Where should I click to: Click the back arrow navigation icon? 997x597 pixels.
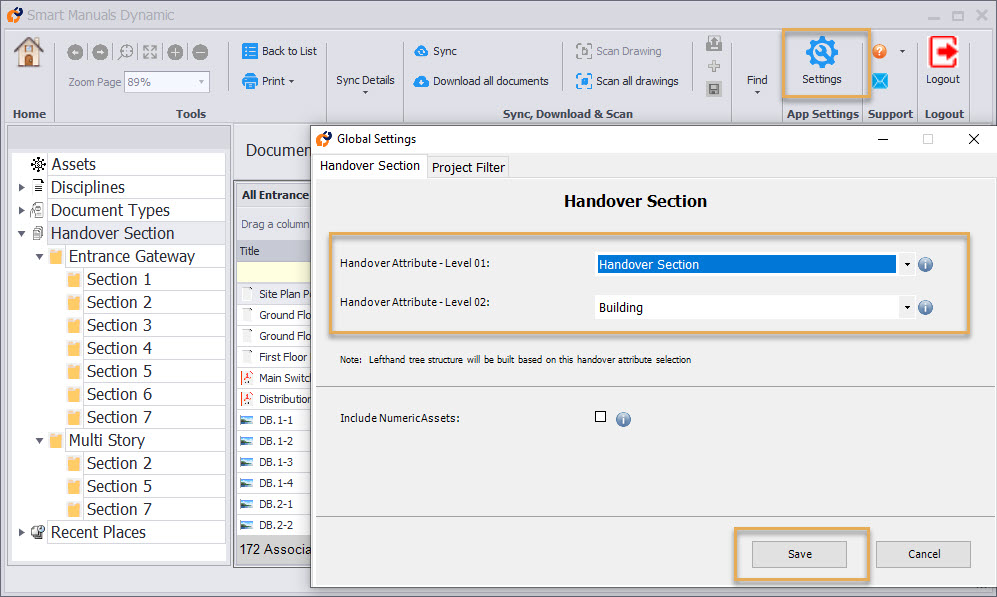(x=75, y=52)
